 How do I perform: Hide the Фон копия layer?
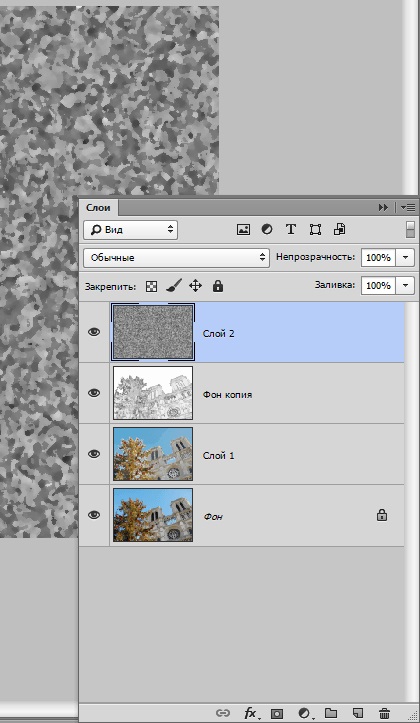(x=94, y=393)
